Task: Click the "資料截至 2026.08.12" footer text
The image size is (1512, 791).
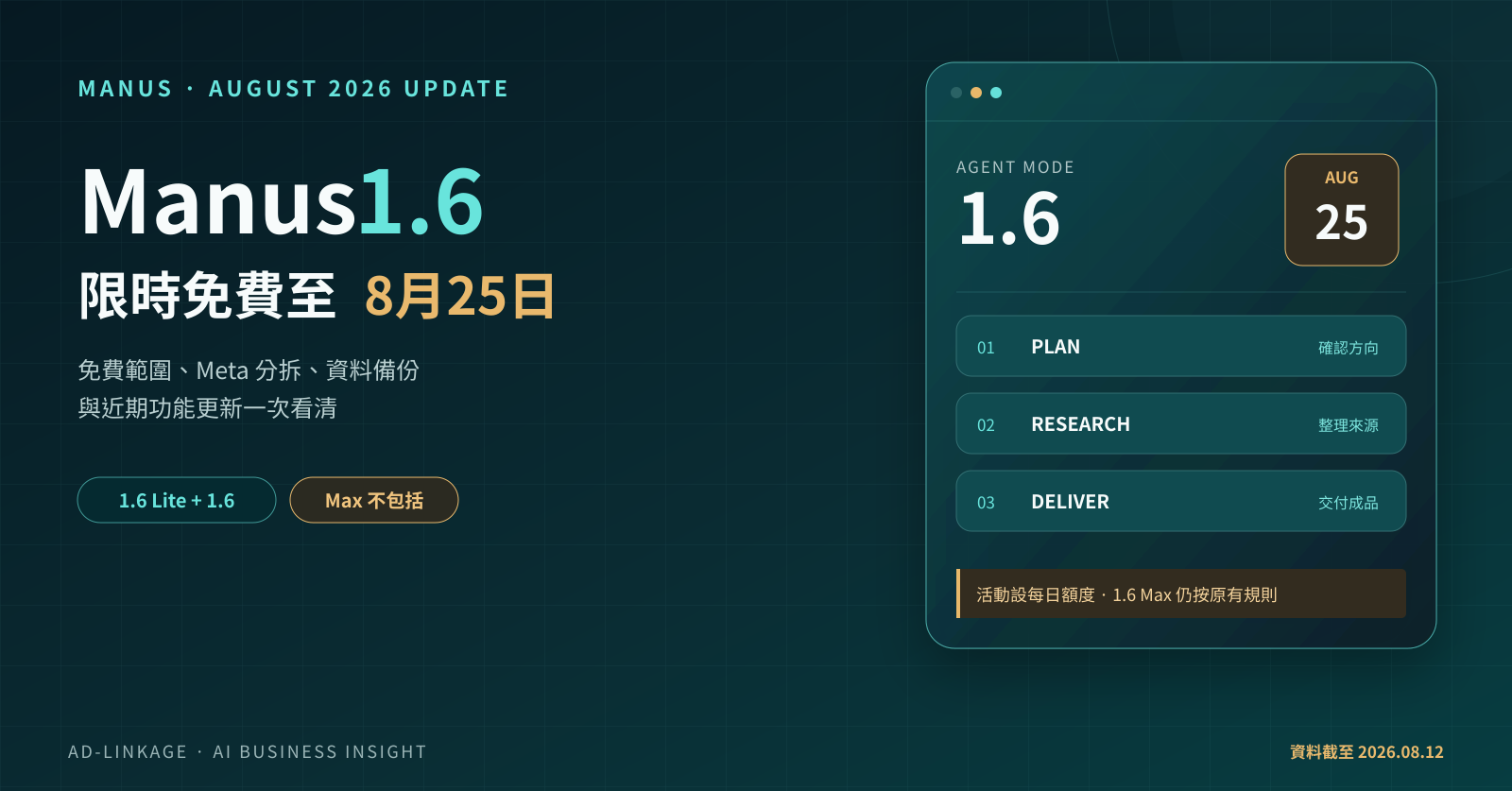Action: pos(1366,752)
